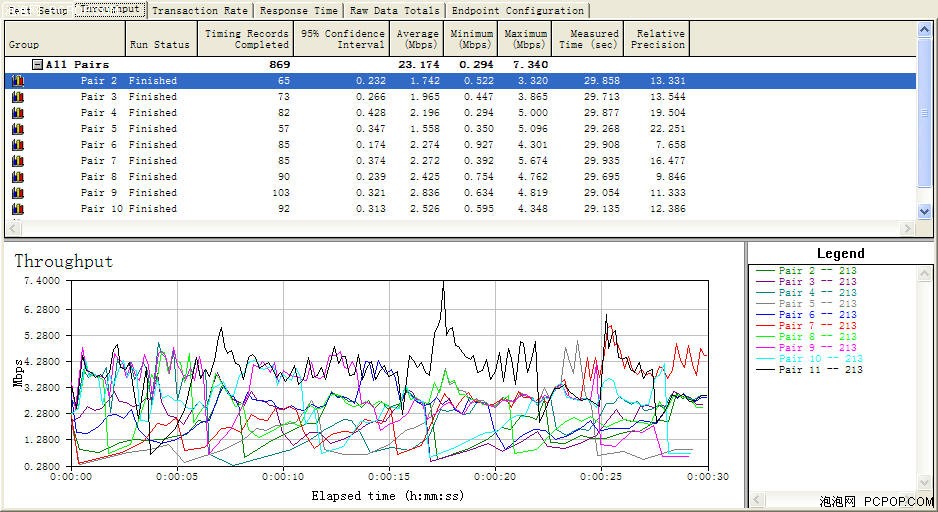Switch to the Transaction Rate tab
Screen dimensions: 938x512
200,11
